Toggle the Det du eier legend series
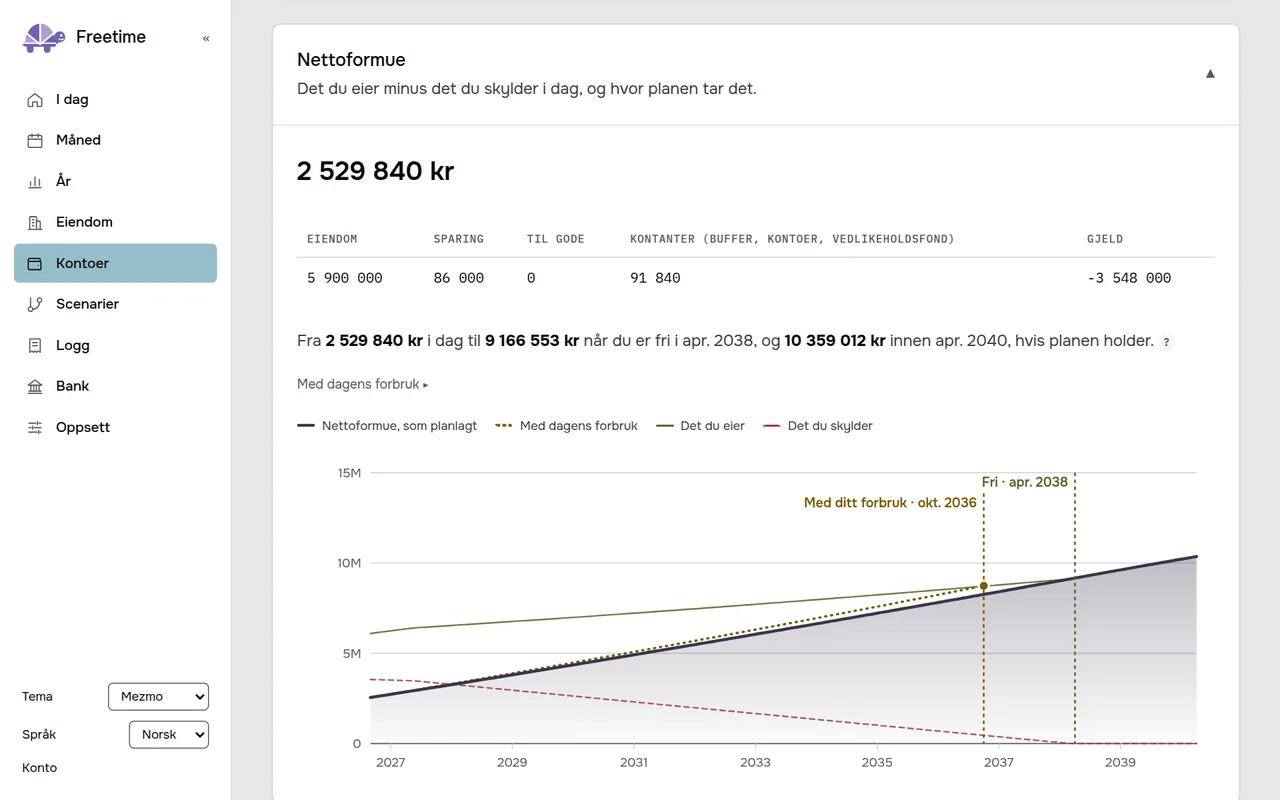 (x=700, y=426)
